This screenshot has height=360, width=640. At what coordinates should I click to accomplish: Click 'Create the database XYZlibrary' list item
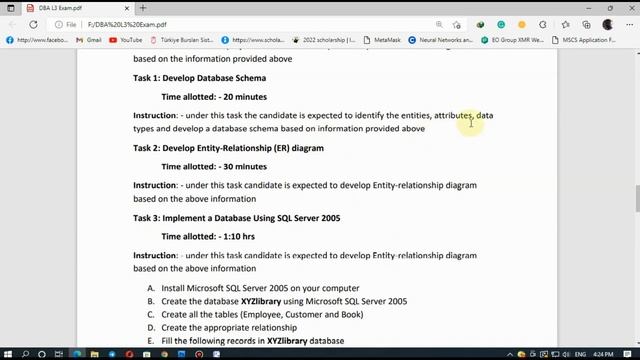click(284, 301)
